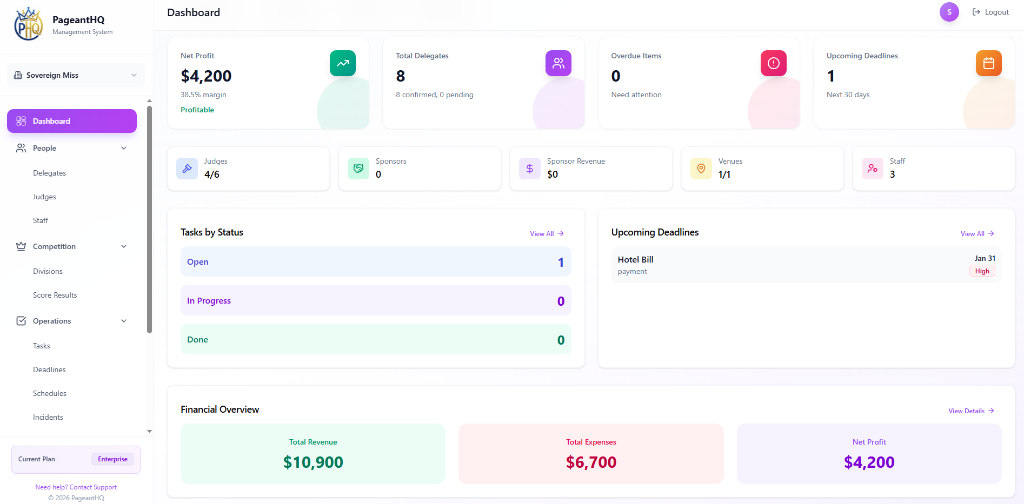Image resolution: width=1024 pixels, height=504 pixels.
Task: Select the Open tasks row
Action: 376,262
